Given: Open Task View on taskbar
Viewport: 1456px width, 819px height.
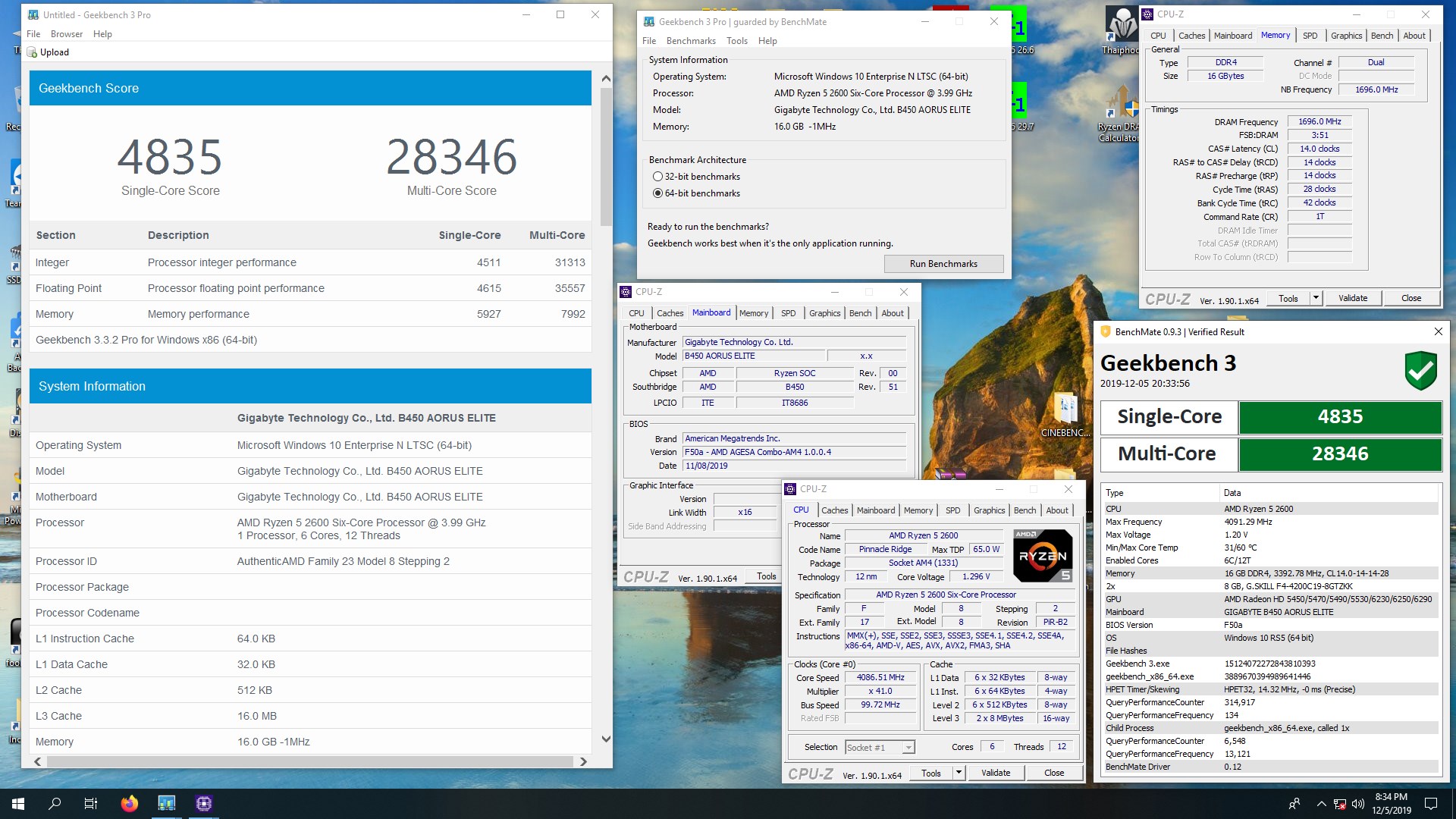Looking at the screenshot, I should click(x=91, y=804).
